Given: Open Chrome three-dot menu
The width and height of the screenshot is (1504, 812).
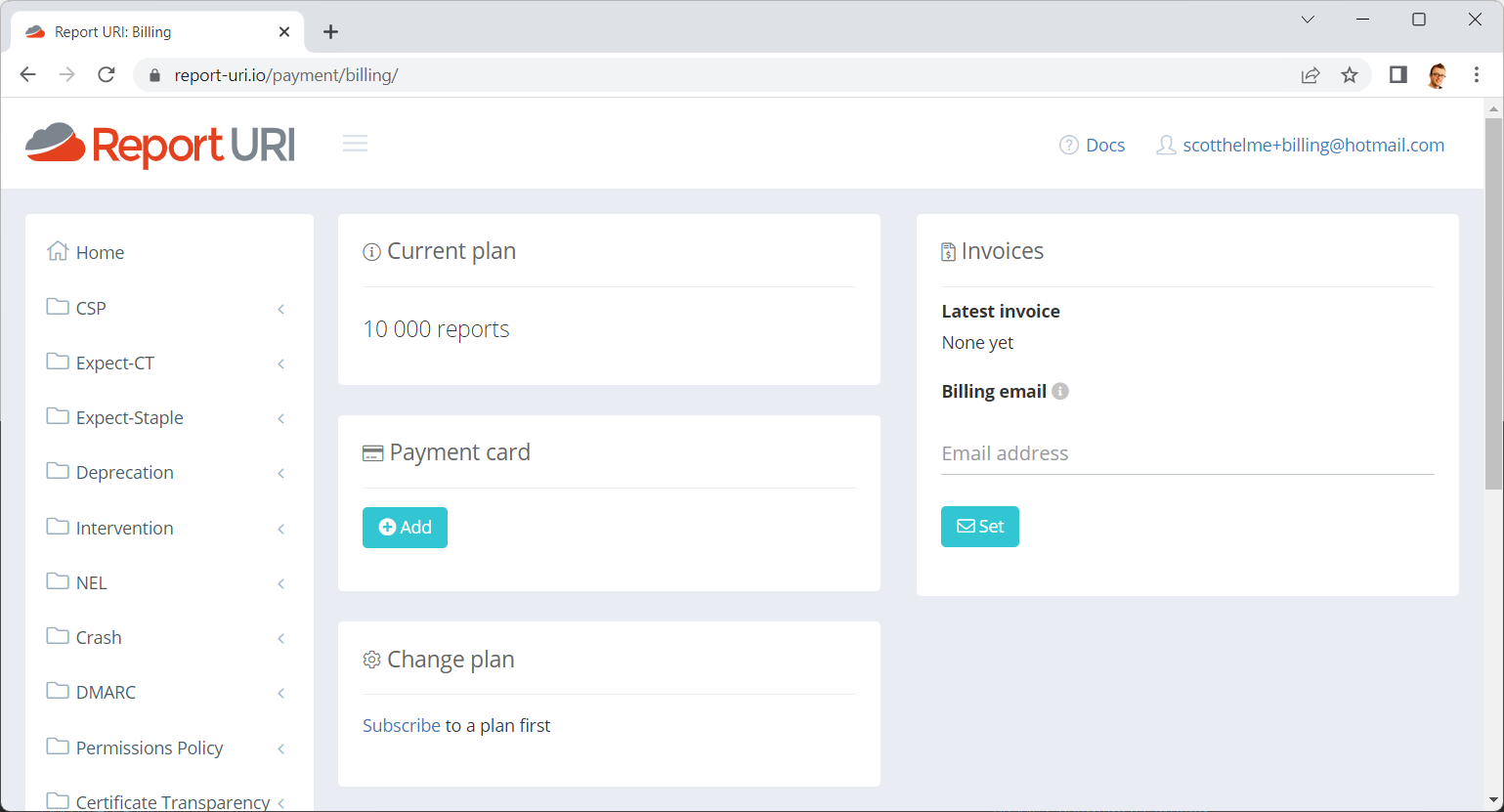Looking at the screenshot, I should click(x=1477, y=75).
